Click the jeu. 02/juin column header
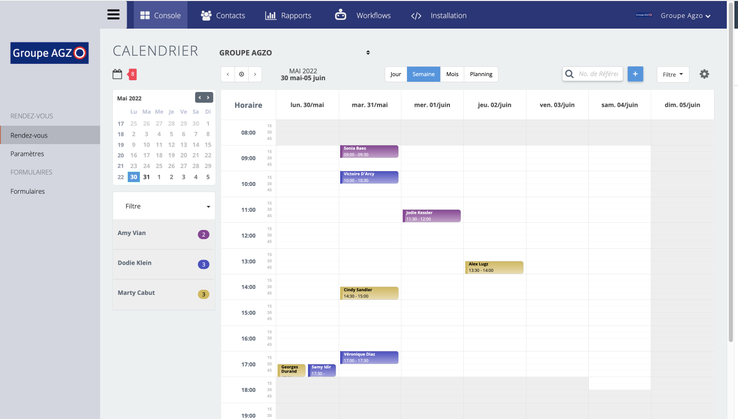738x419 pixels. tap(495, 105)
